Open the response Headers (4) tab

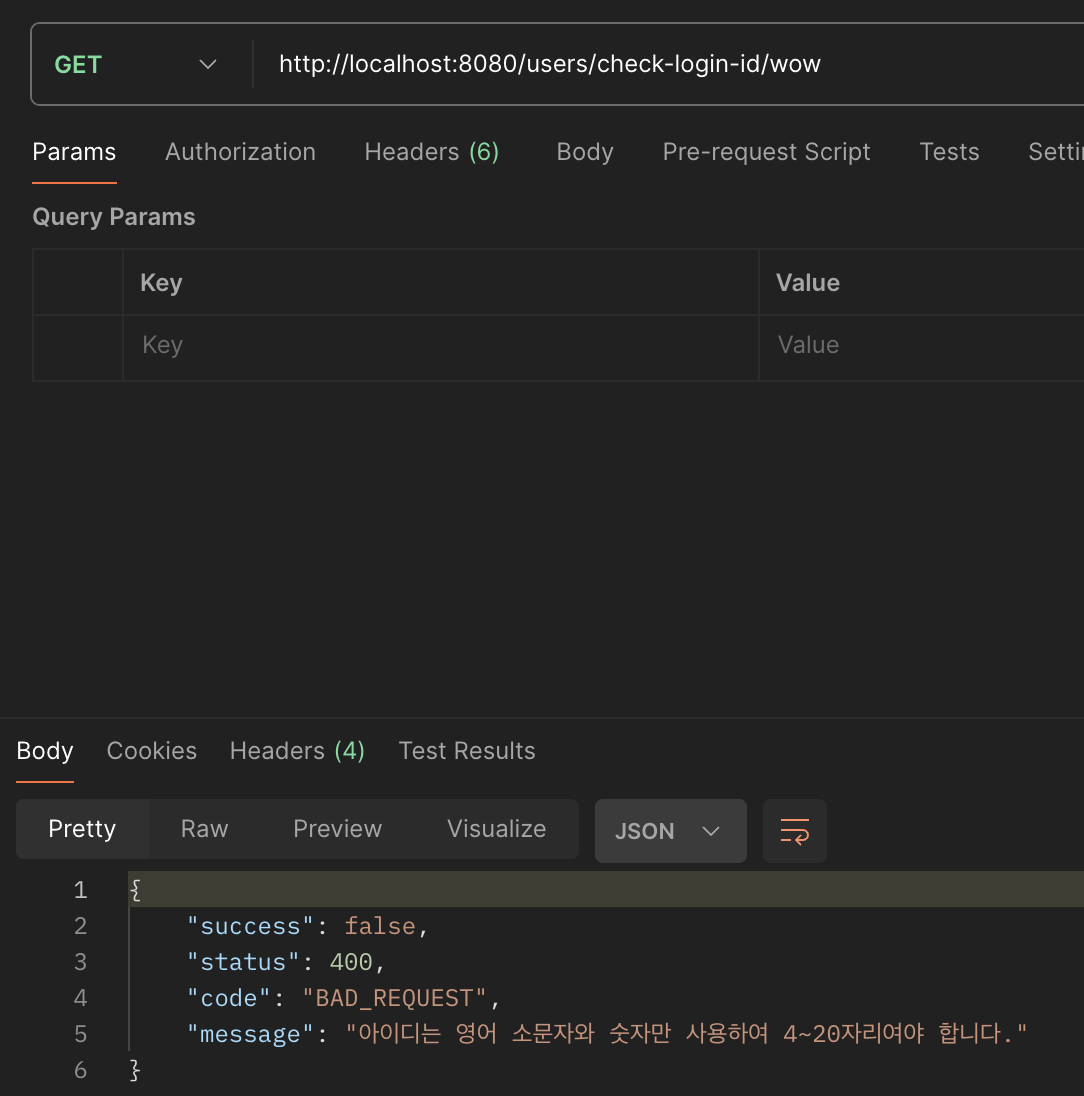click(297, 751)
